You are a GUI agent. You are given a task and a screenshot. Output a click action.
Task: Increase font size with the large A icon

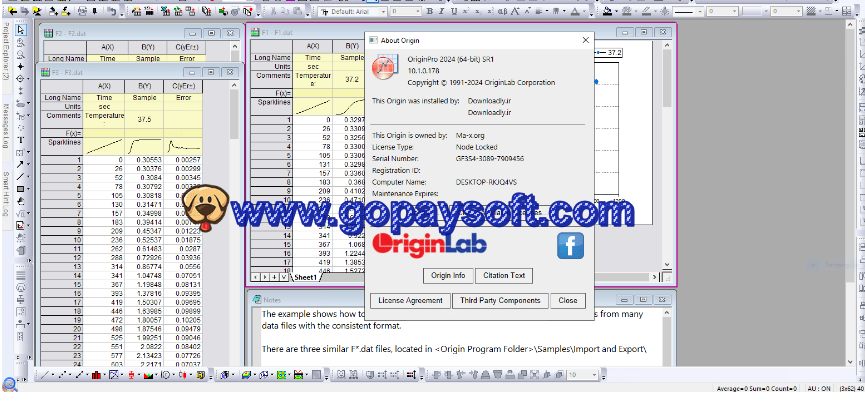pyautogui.click(x=515, y=11)
